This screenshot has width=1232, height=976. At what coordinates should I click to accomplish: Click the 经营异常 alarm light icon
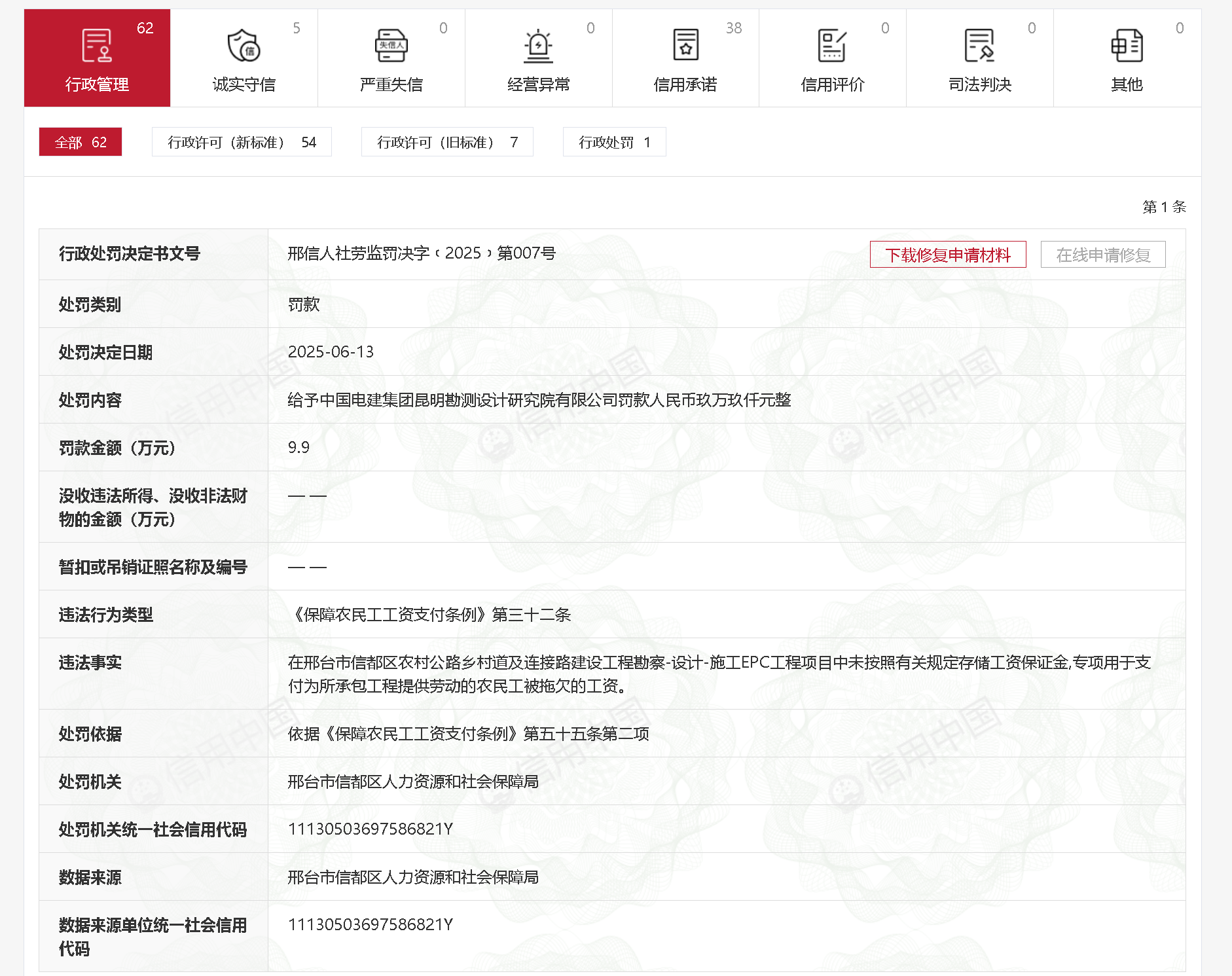tap(538, 46)
